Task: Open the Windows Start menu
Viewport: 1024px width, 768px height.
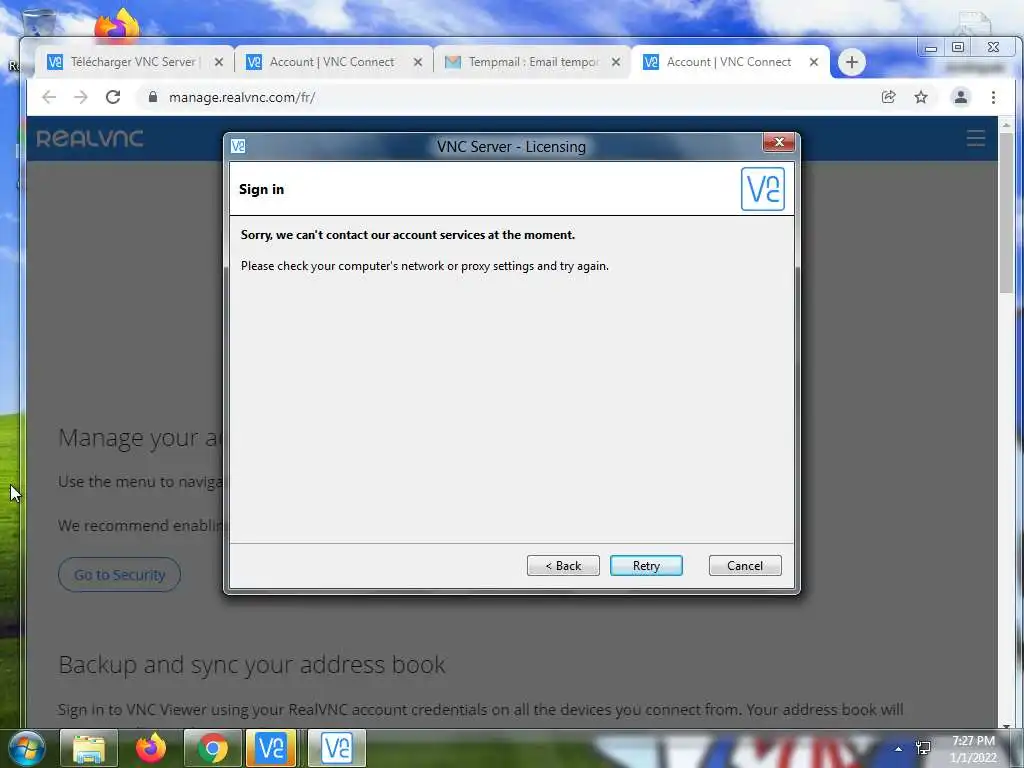Action: coord(27,748)
